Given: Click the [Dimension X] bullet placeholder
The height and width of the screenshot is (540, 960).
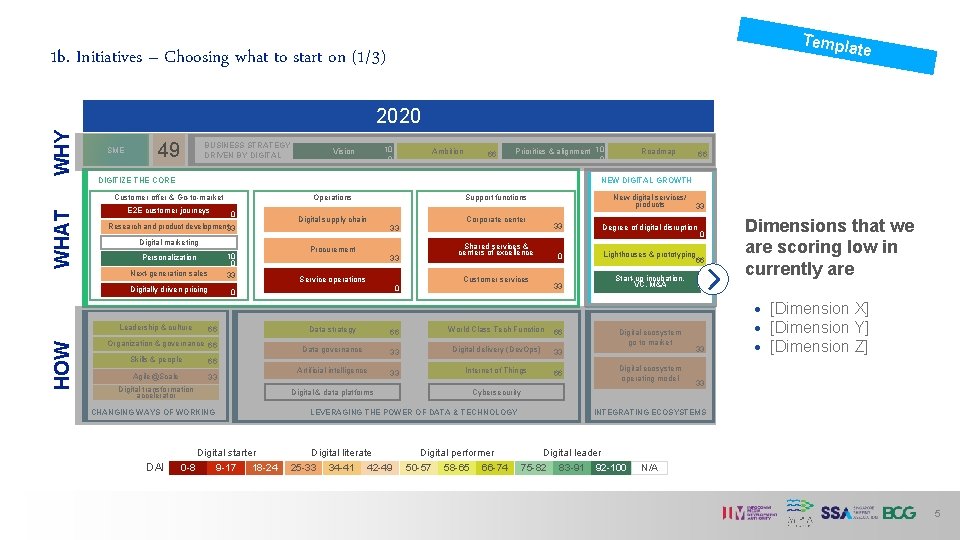Looking at the screenshot, I should [819, 309].
